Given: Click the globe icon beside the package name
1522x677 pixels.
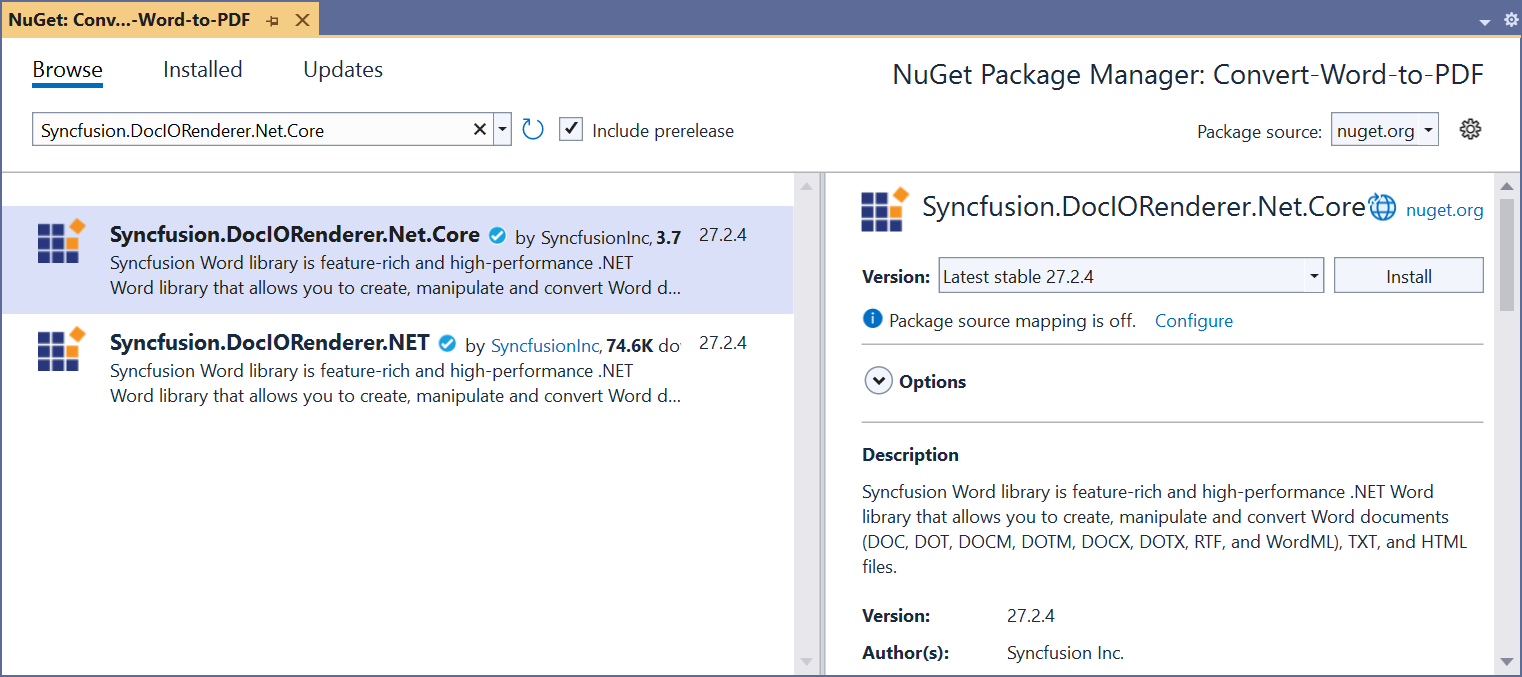Looking at the screenshot, I should (x=1381, y=208).
